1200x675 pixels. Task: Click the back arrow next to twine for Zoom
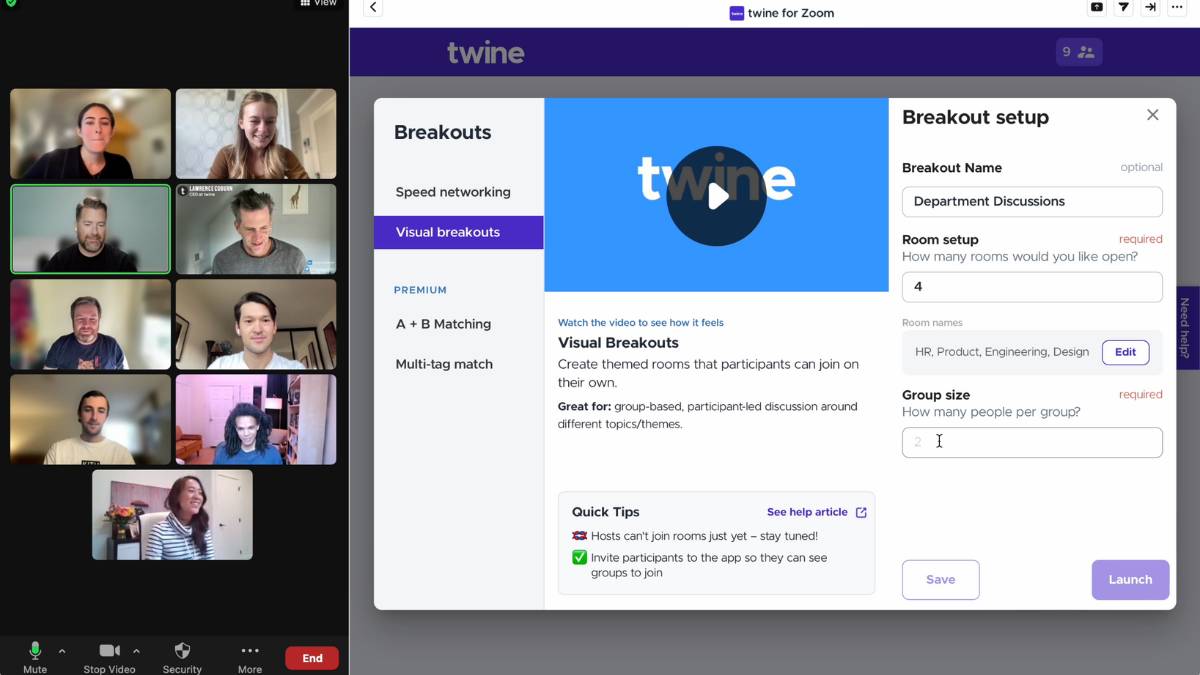[x=371, y=7]
